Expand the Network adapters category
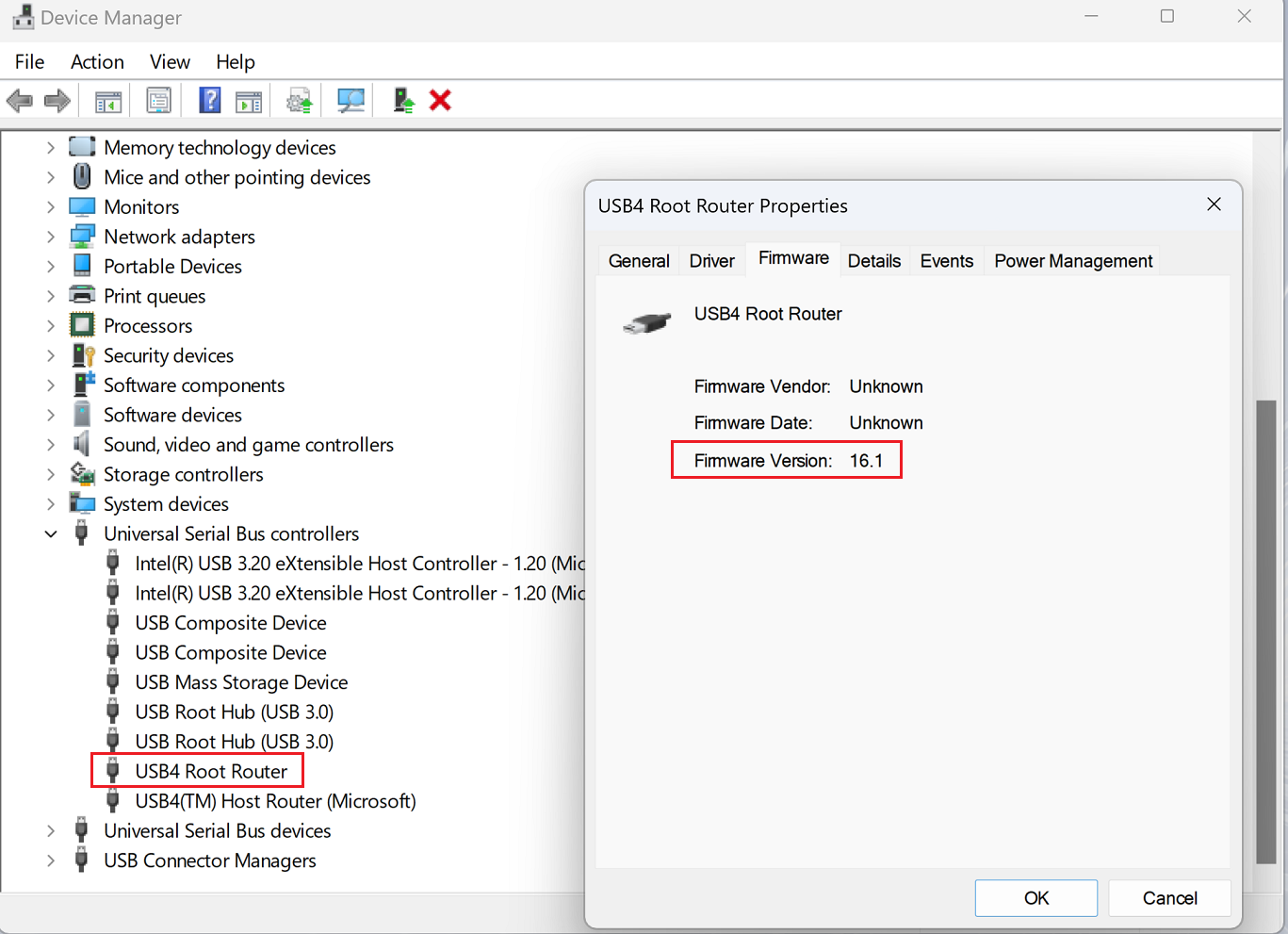 [51, 238]
